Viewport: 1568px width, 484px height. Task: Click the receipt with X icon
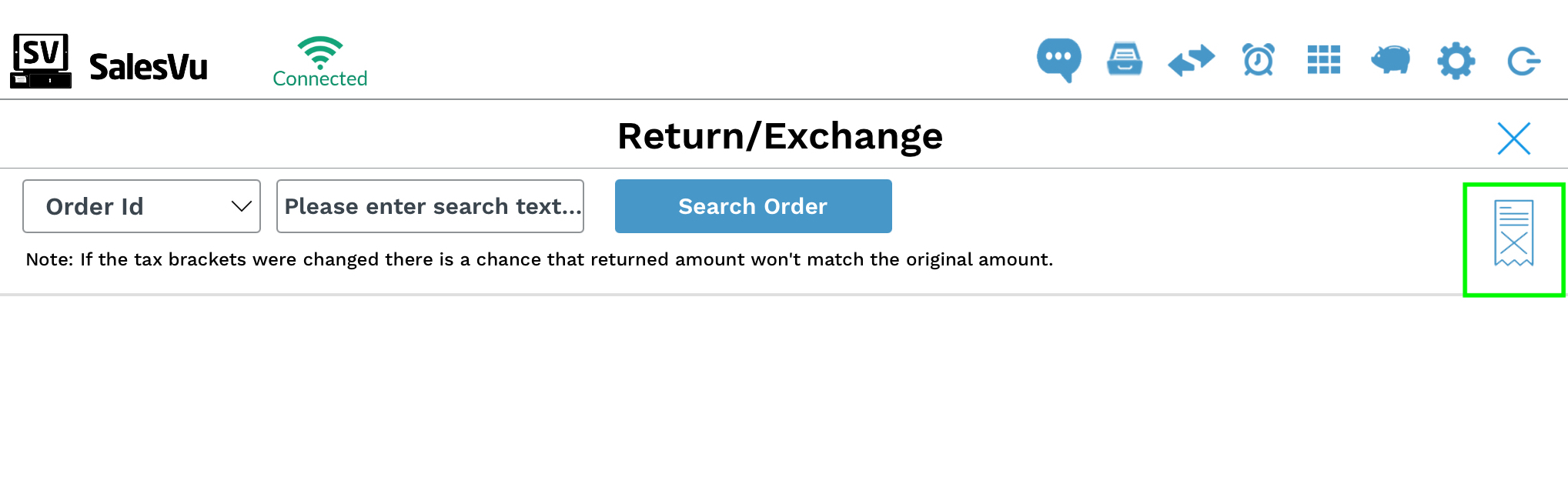pos(1513,233)
